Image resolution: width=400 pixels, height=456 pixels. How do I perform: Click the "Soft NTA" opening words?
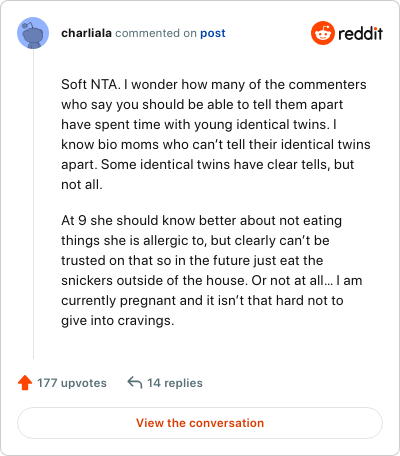pyautogui.click(x=89, y=84)
